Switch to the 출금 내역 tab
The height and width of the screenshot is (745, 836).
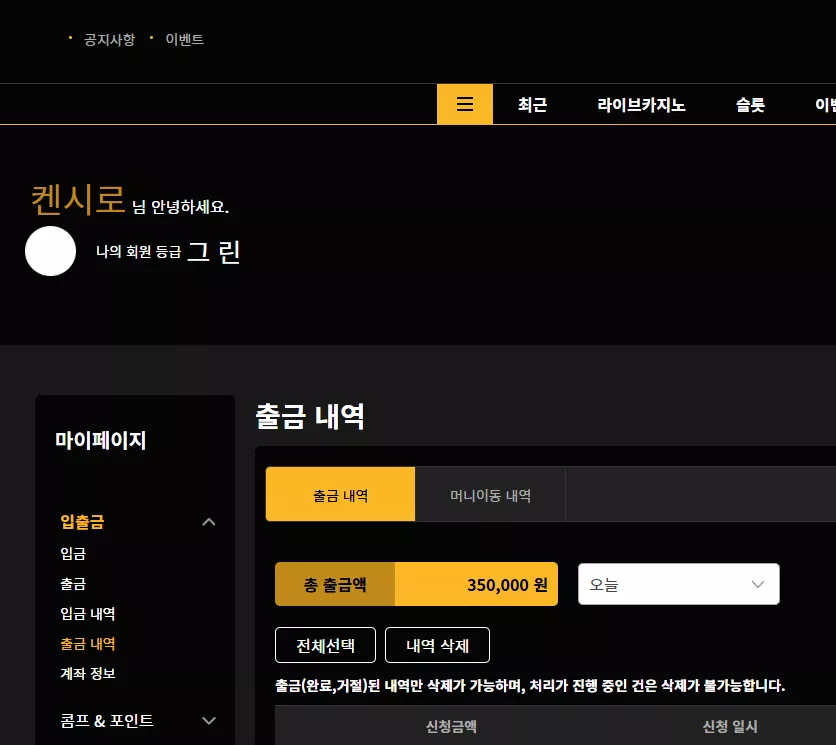pos(340,494)
